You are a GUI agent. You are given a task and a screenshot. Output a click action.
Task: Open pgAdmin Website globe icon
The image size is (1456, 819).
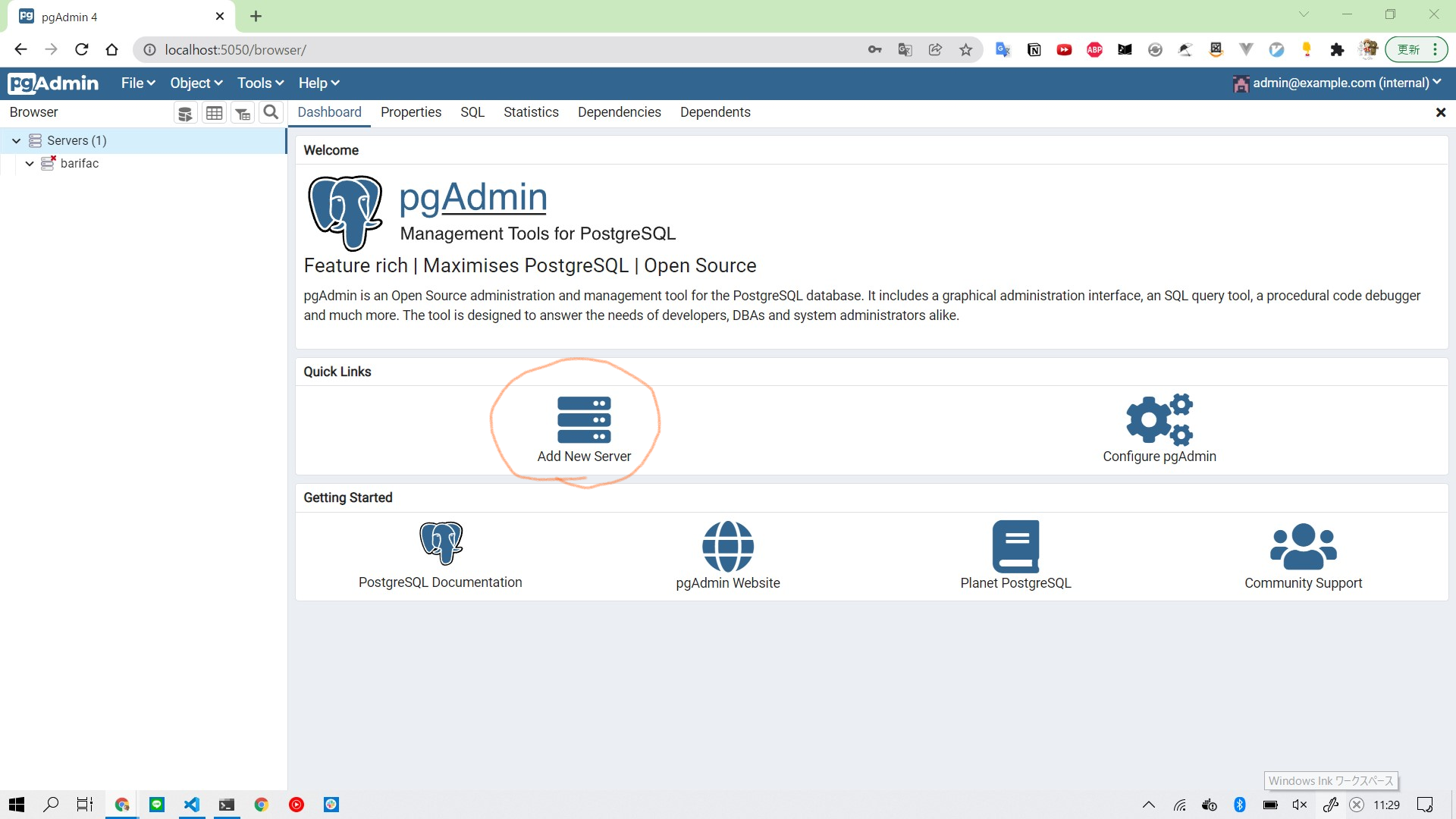[x=728, y=546]
